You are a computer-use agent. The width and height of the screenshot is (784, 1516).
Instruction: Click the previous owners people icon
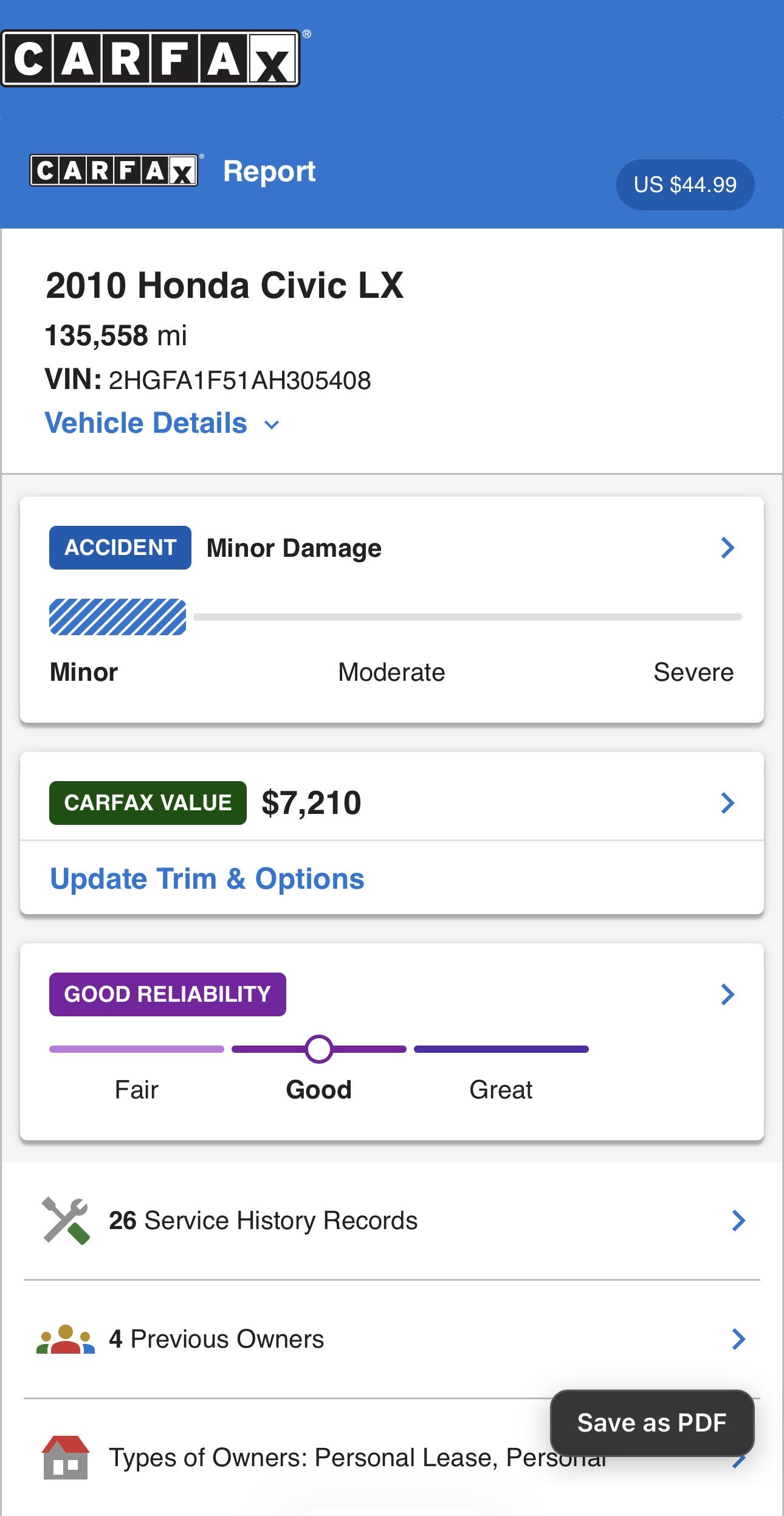click(x=66, y=1339)
